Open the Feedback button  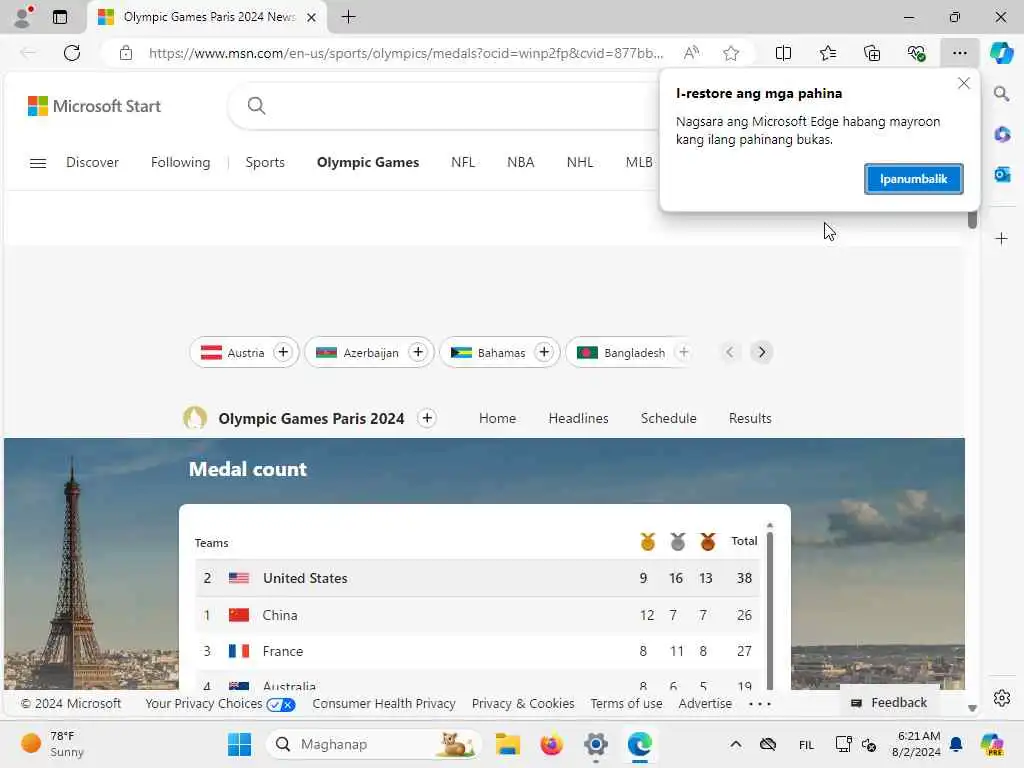pyautogui.click(x=889, y=703)
